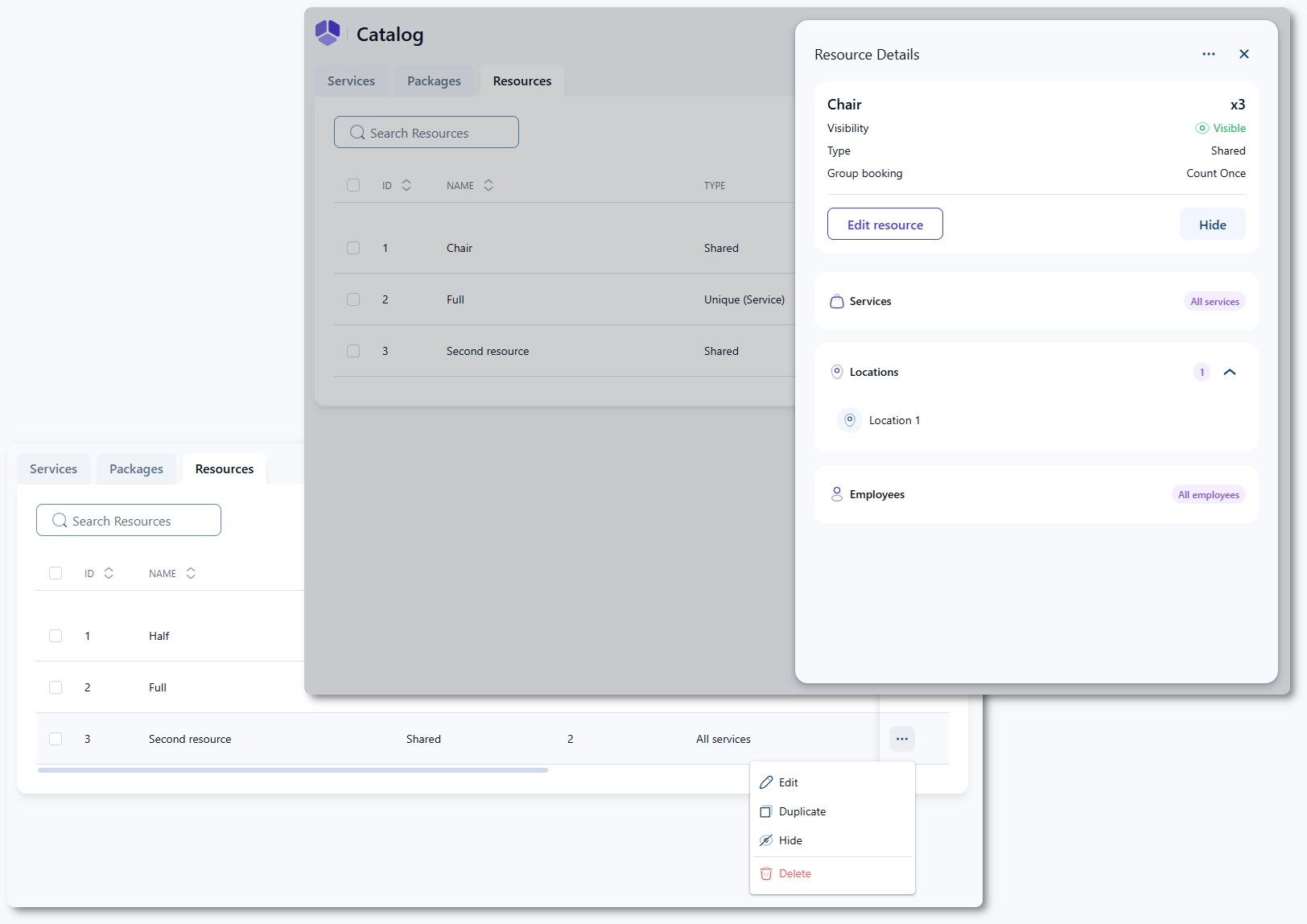The height and width of the screenshot is (924, 1307).
Task: Click the horizontal scrollbar under the lower table
Action: click(x=293, y=770)
